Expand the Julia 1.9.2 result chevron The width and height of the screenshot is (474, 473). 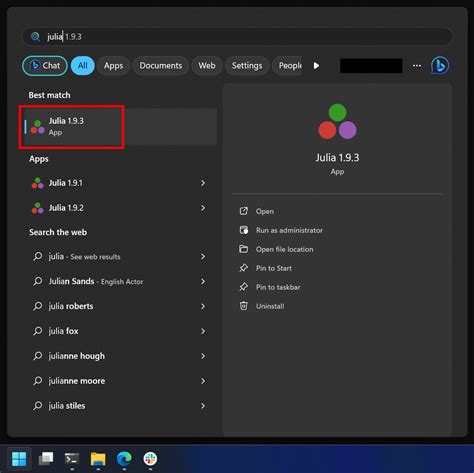click(203, 208)
